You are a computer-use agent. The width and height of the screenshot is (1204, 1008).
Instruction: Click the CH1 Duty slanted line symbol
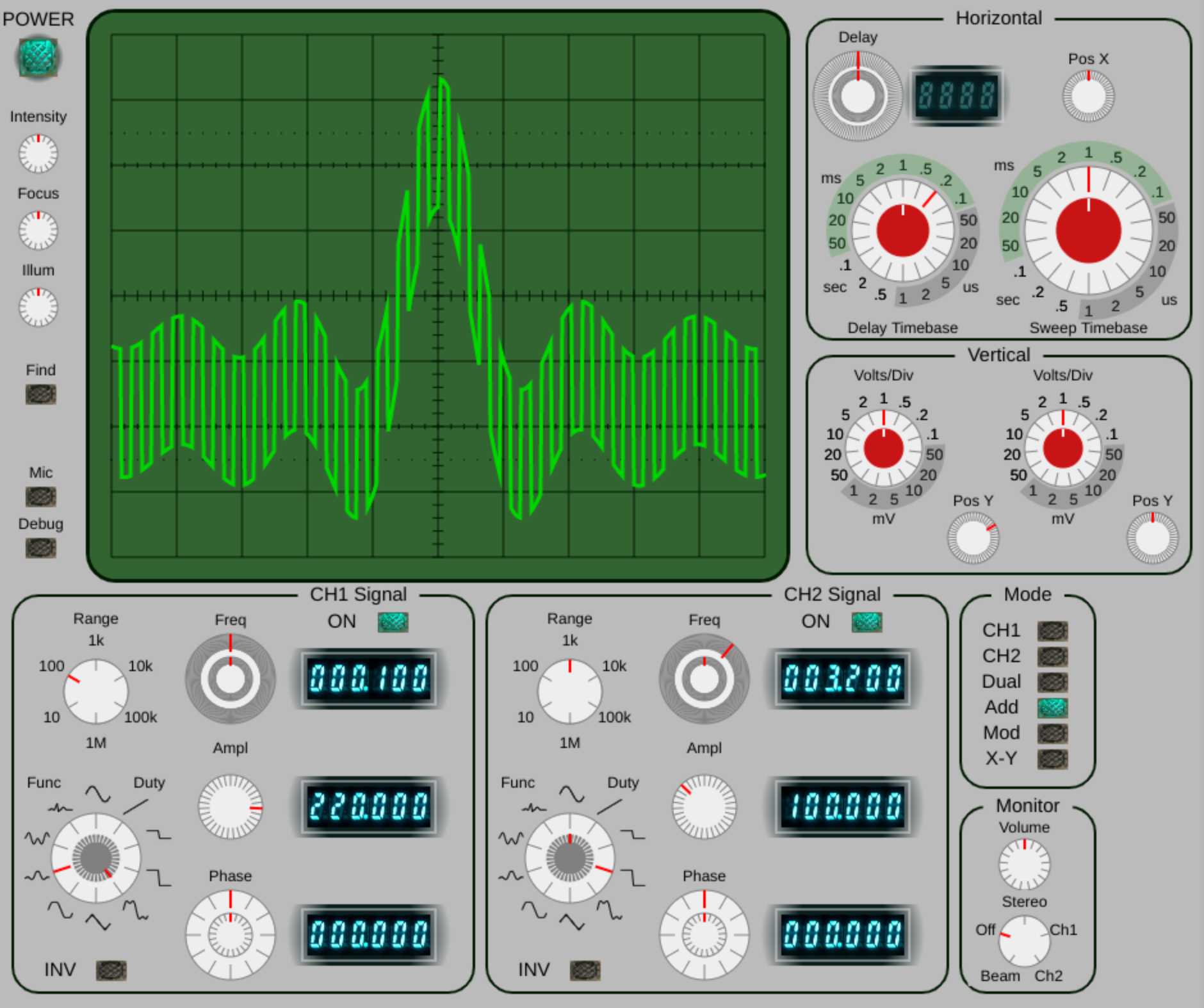136,806
